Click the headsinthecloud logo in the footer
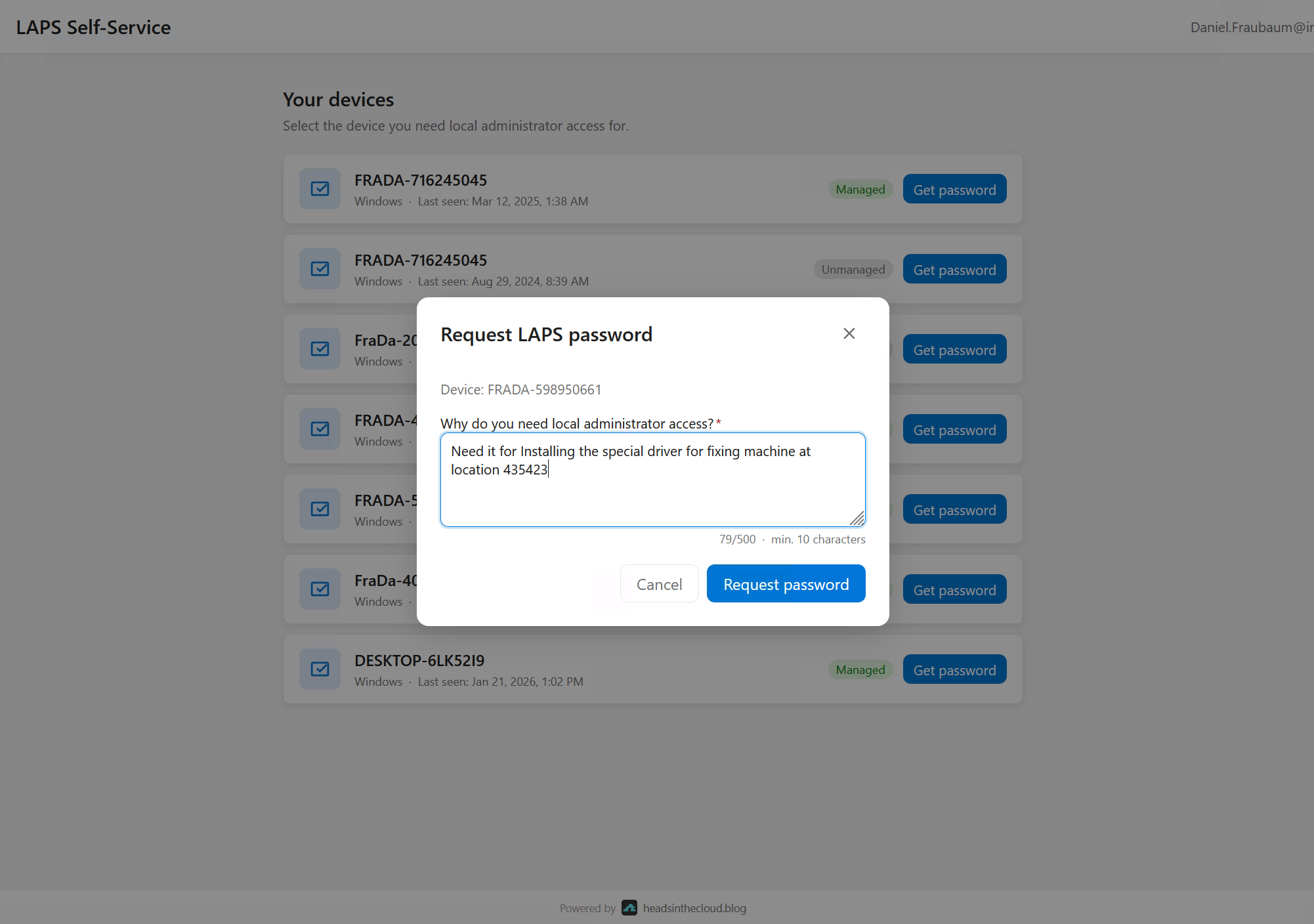Viewport: 1314px width, 924px height. click(629, 908)
